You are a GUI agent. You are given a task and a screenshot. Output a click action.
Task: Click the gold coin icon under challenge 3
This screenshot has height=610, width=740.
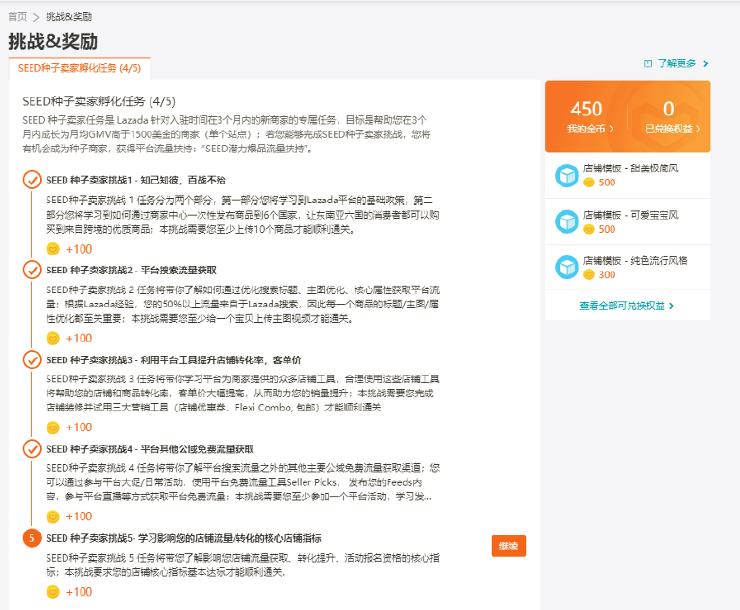53,427
